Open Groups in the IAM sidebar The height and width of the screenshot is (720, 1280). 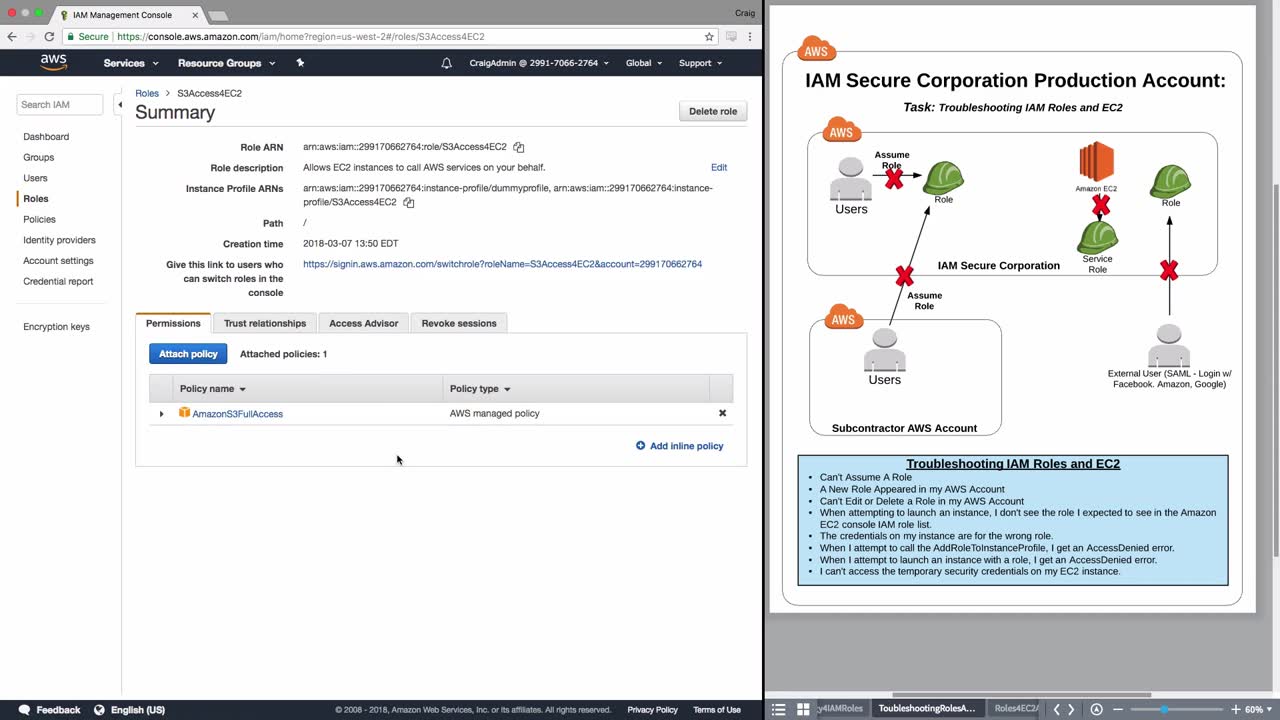(x=39, y=158)
